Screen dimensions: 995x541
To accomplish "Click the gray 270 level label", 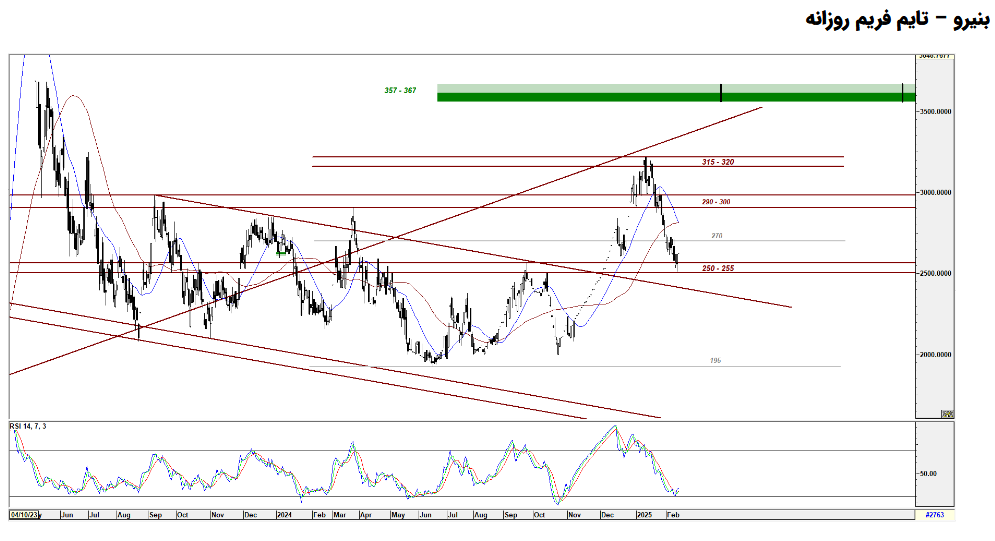I will click(716, 236).
